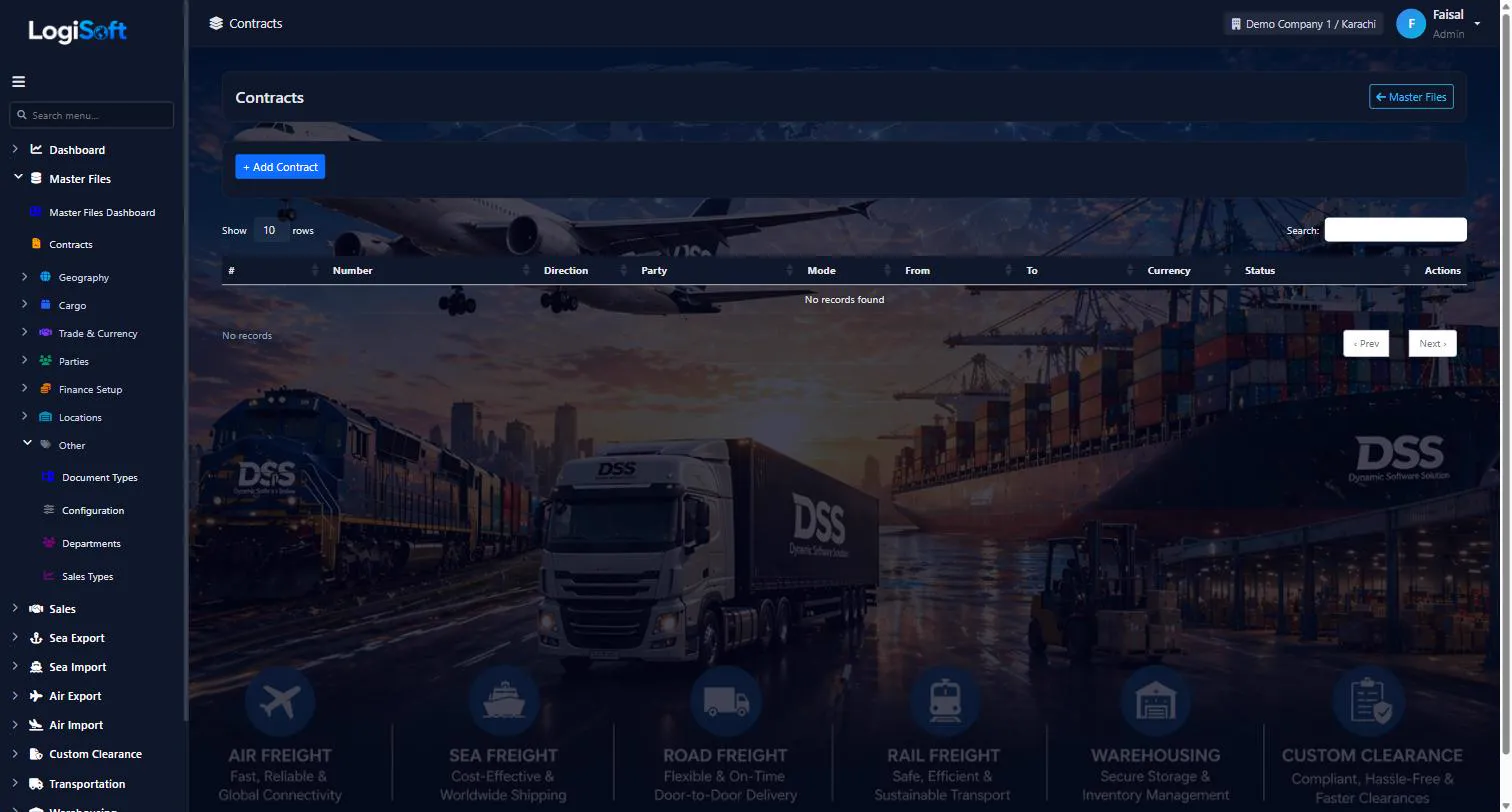Screen dimensions: 1512x812
Task: Return via Master Files back button
Action: pyautogui.click(x=1411, y=97)
